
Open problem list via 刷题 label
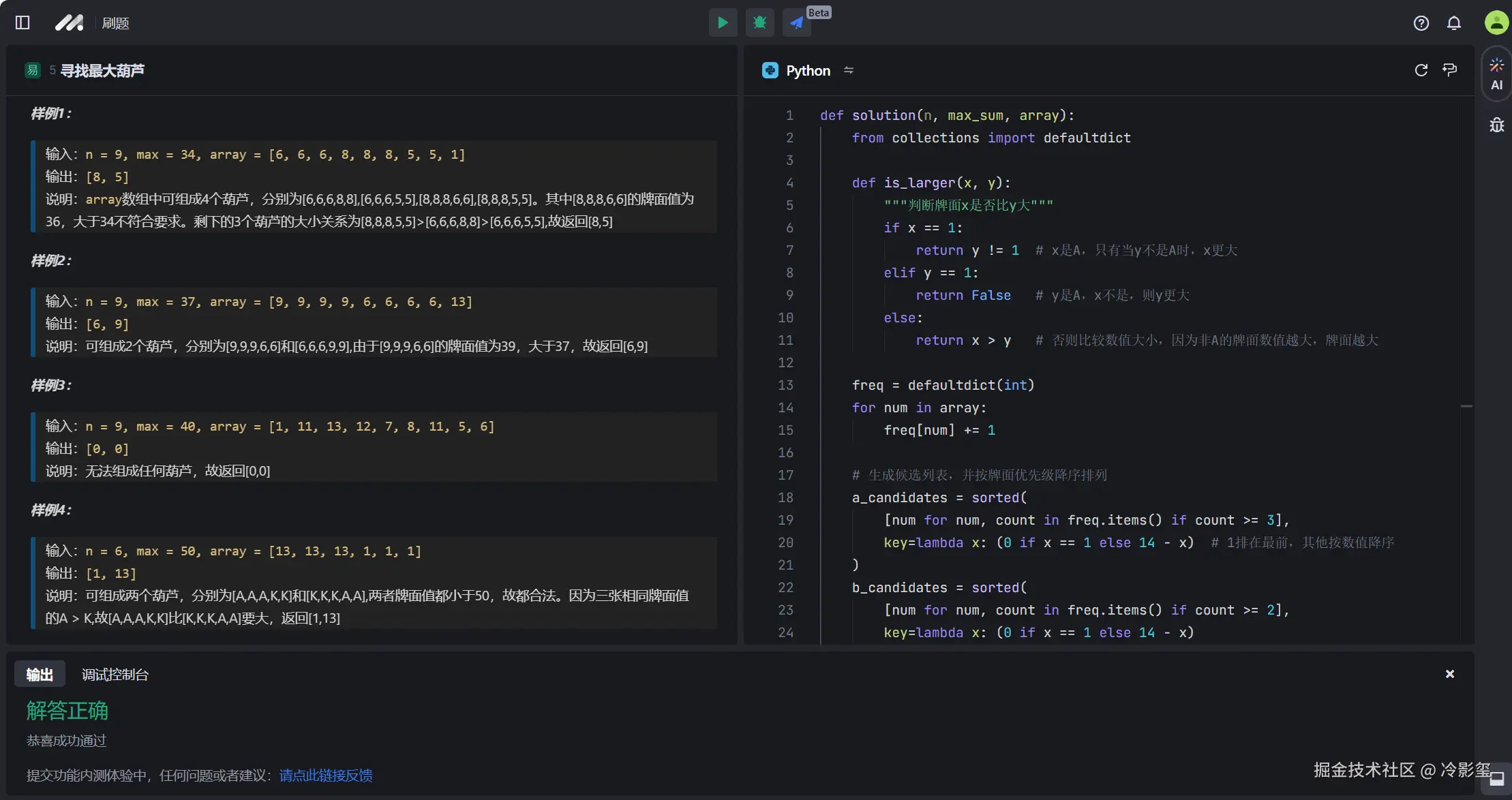click(115, 23)
